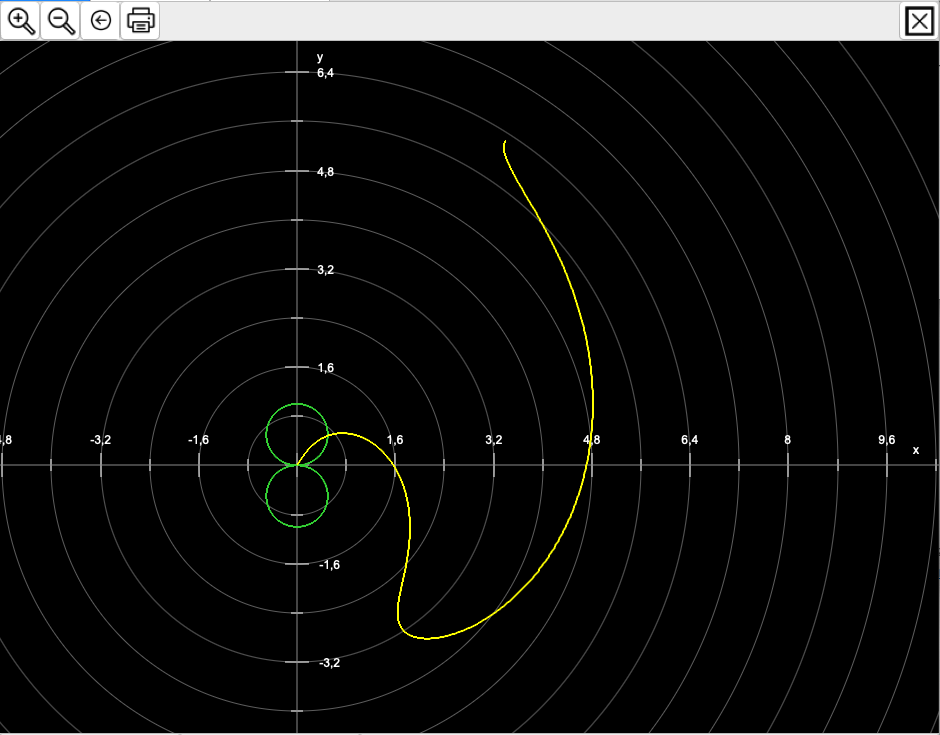Print the graph using the printer icon
Image resolution: width=940 pixels, height=735 pixels.
(x=141, y=20)
